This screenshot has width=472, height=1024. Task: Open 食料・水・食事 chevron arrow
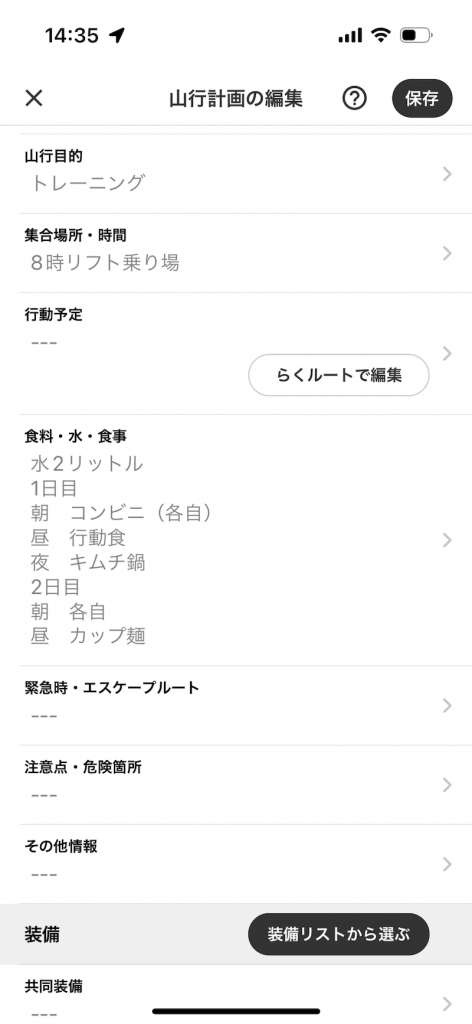pyautogui.click(x=447, y=540)
